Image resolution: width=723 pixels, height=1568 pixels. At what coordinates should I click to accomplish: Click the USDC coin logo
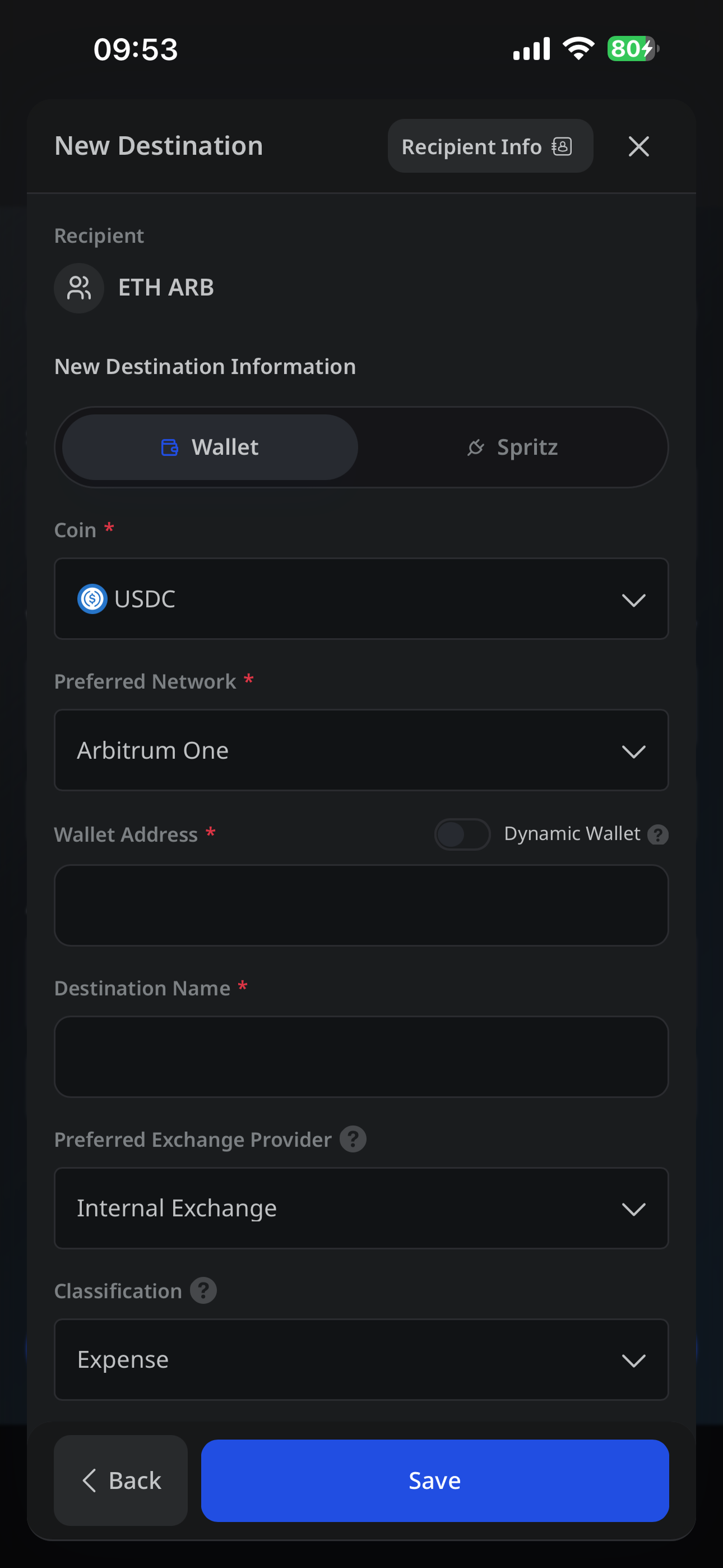click(x=92, y=599)
